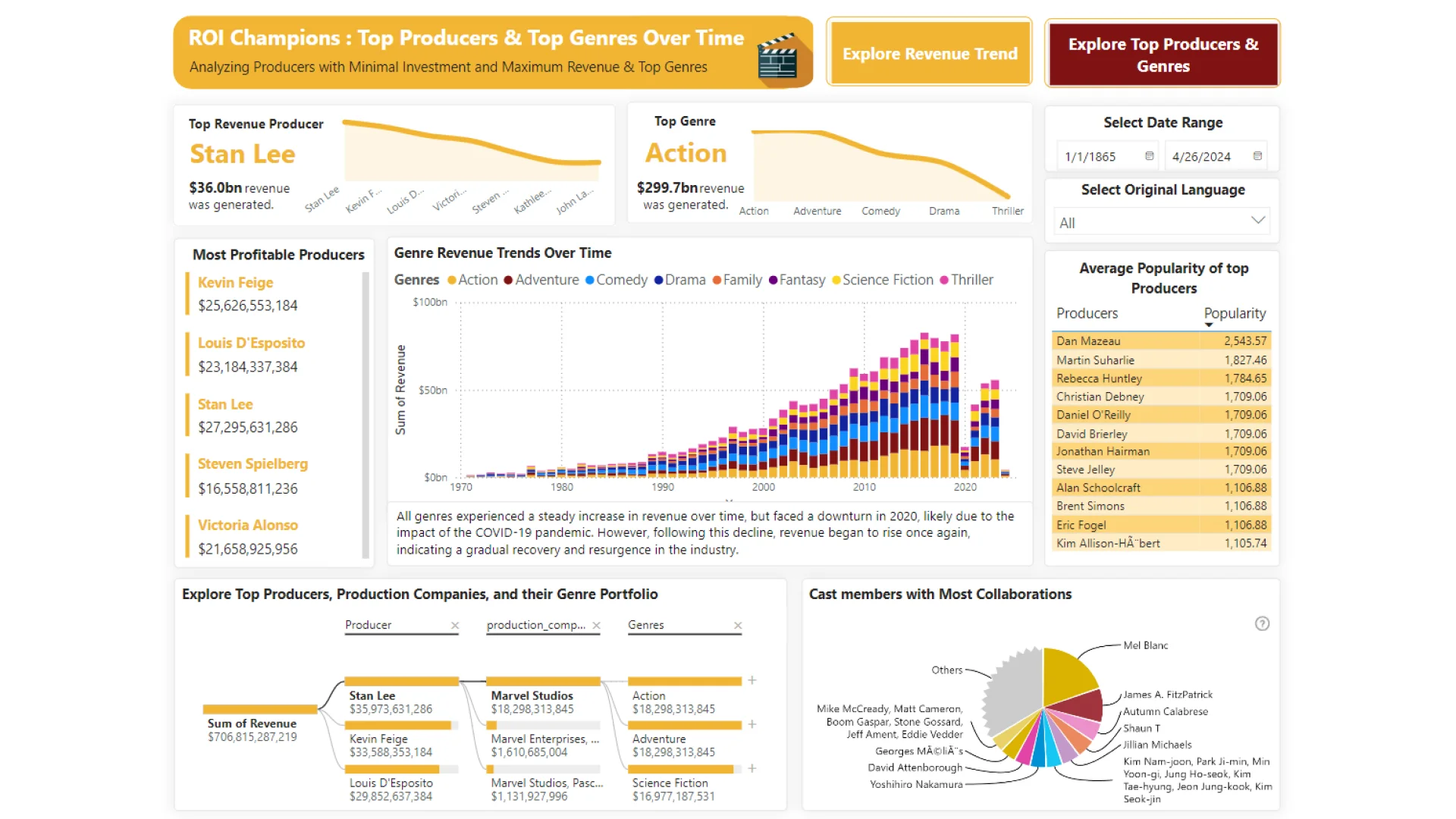
Task: Expand the Adventure node with plus icon
Action: point(752,724)
